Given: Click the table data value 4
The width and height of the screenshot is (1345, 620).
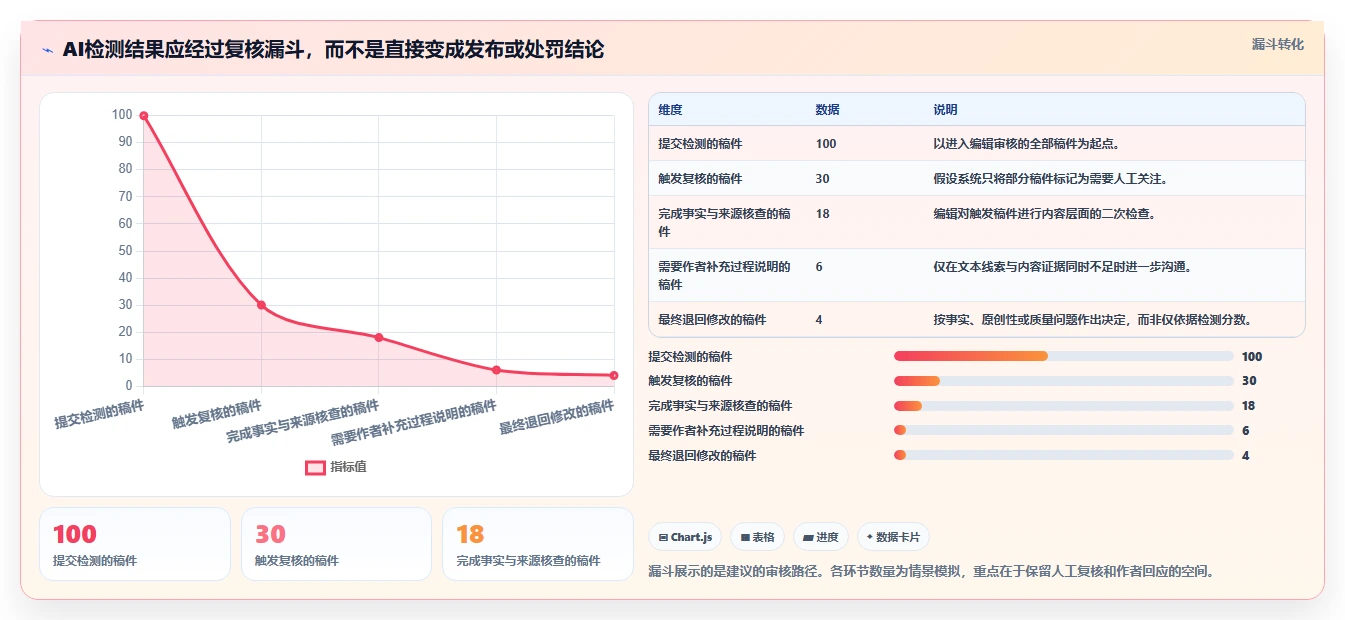Looking at the screenshot, I should click(819, 320).
